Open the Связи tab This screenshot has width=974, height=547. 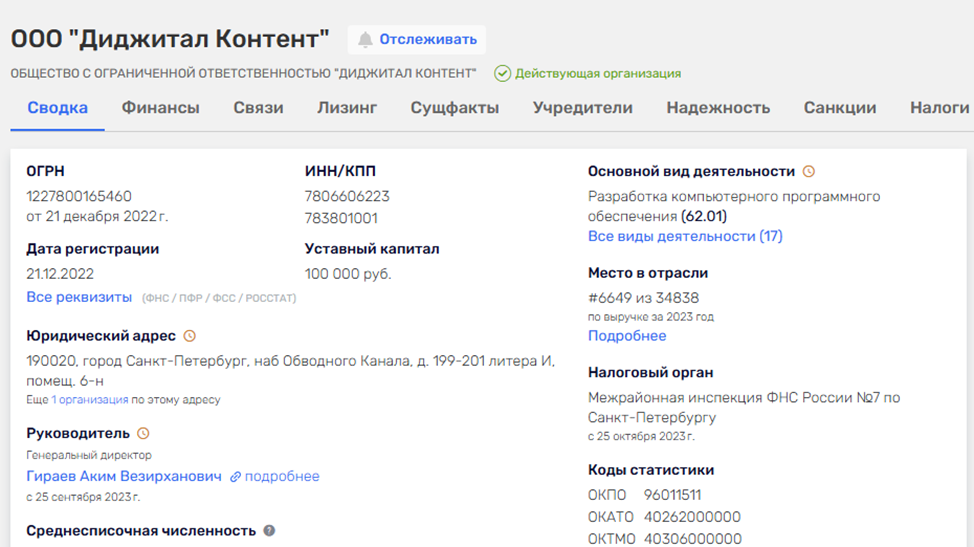258,108
